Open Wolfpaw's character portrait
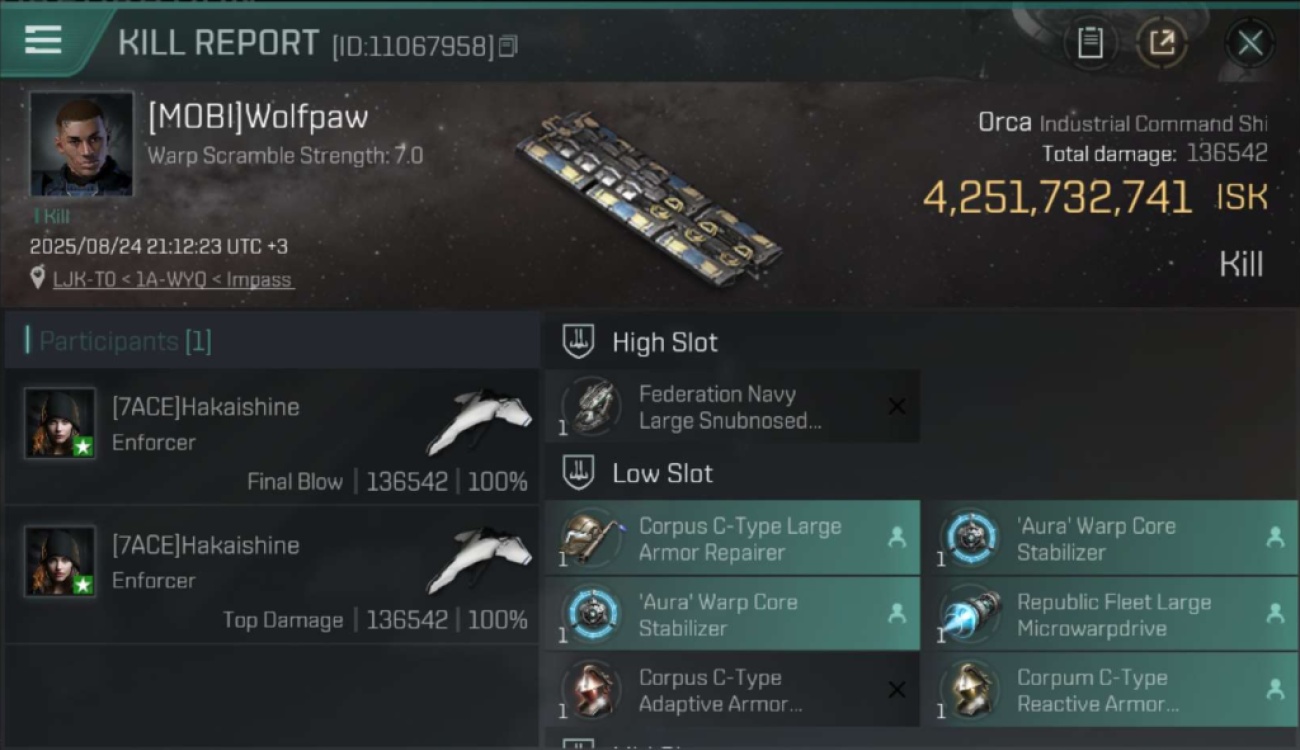 click(82, 144)
